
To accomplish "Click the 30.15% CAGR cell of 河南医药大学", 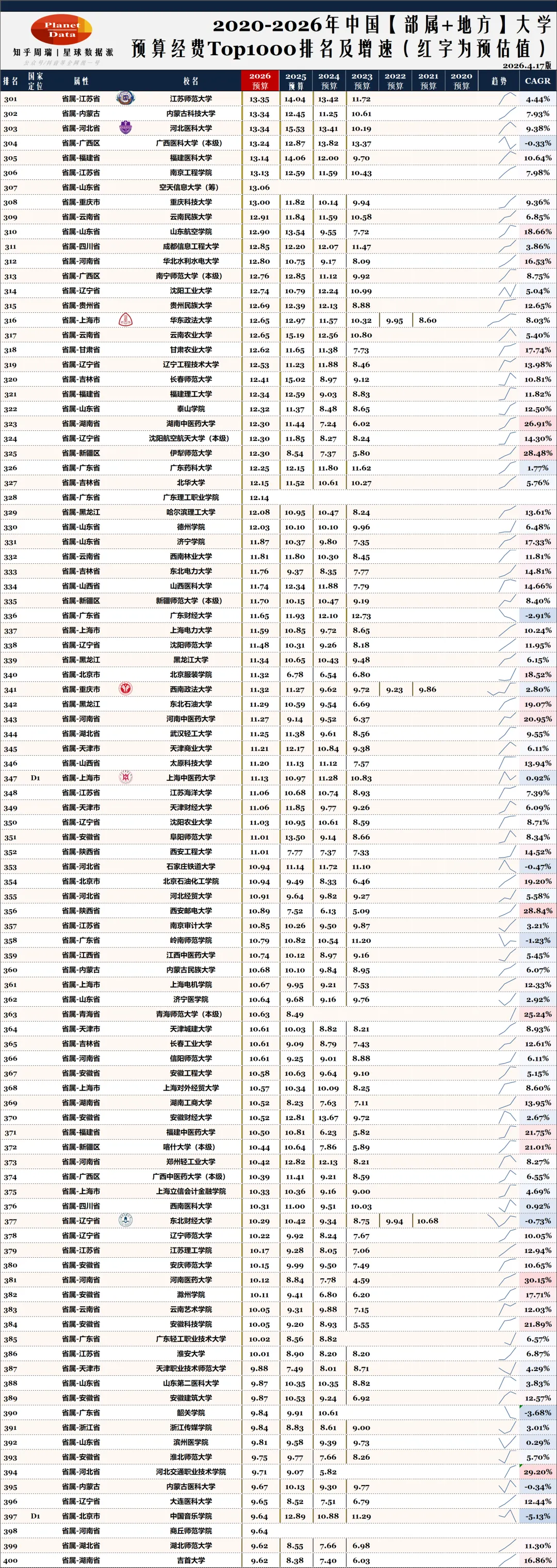I will 537,1280.
